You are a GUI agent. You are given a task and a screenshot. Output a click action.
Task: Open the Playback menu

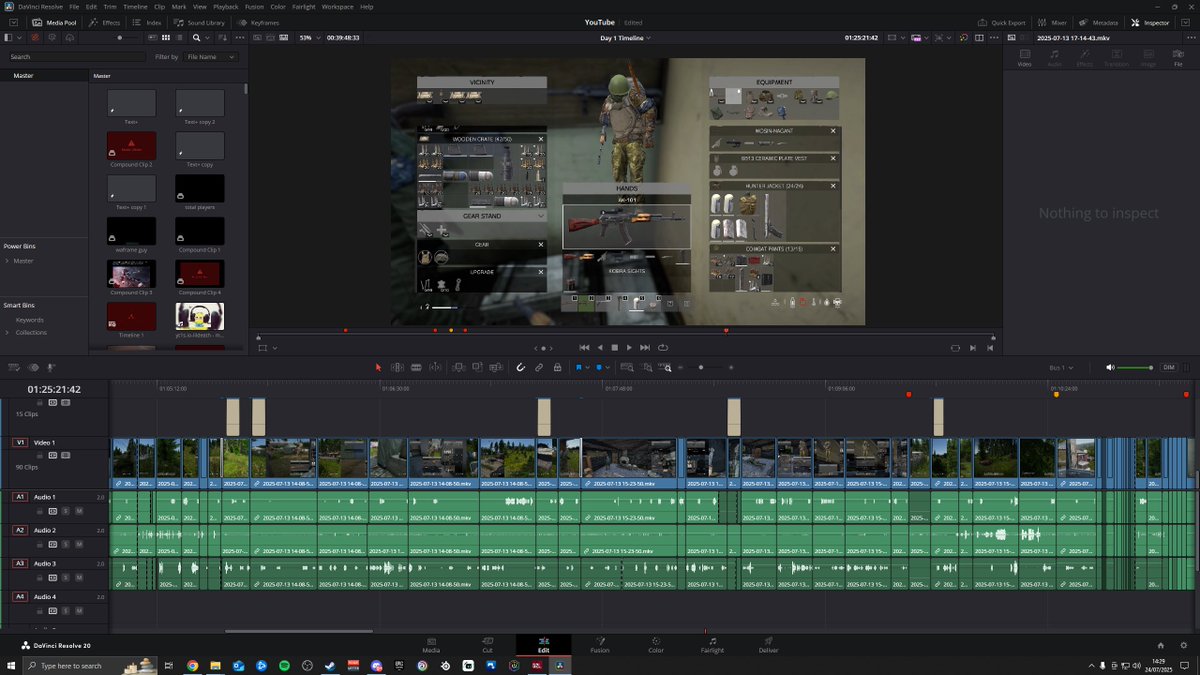point(225,6)
